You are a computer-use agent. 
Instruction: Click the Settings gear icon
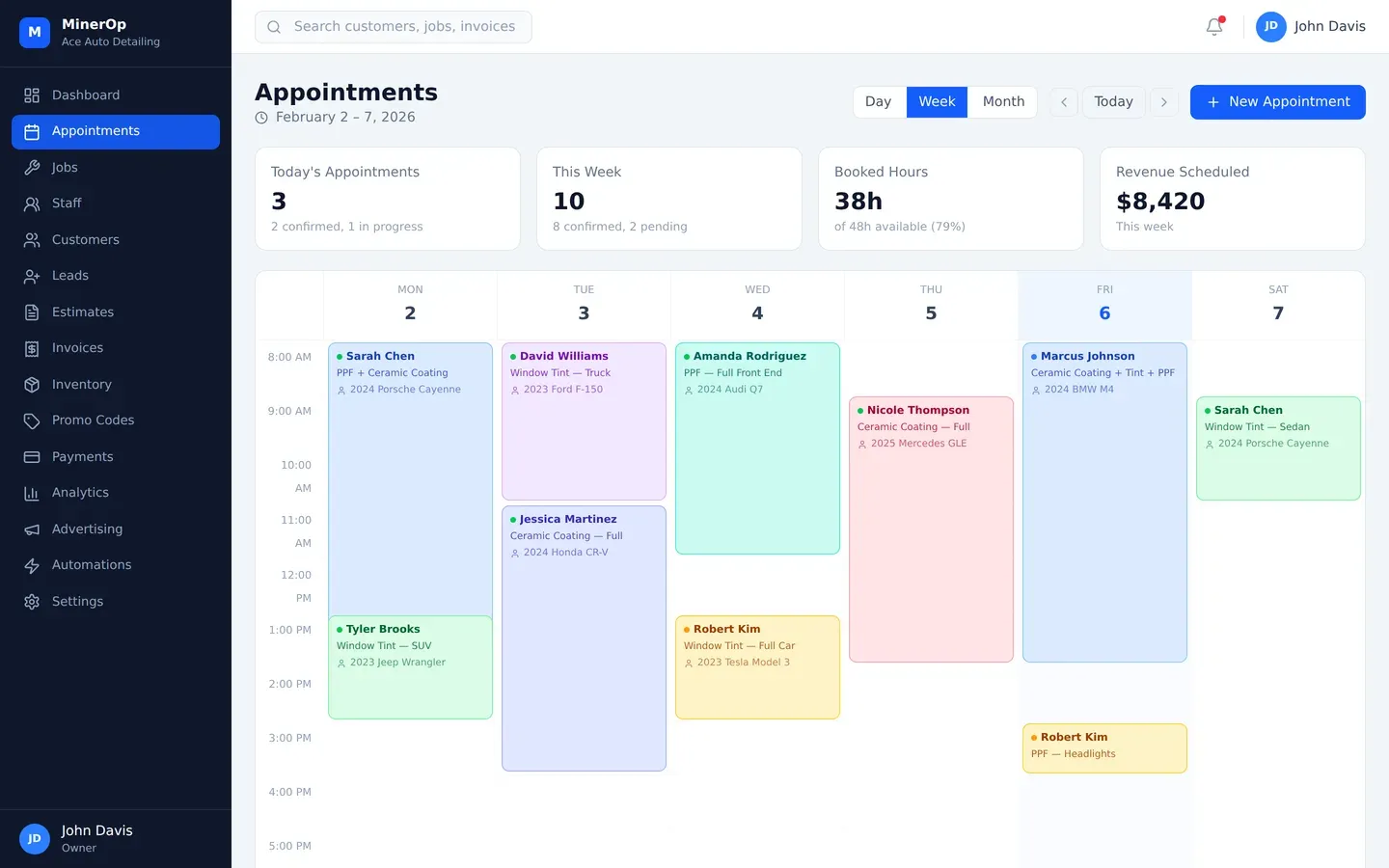pyautogui.click(x=32, y=602)
